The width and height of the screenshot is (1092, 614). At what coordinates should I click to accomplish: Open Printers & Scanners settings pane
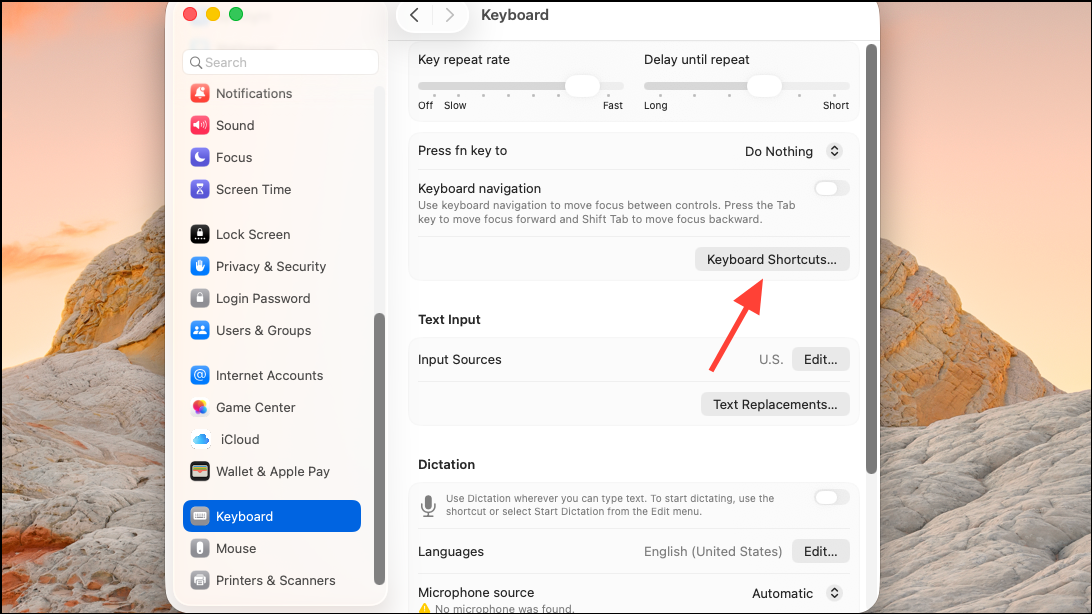(275, 580)
